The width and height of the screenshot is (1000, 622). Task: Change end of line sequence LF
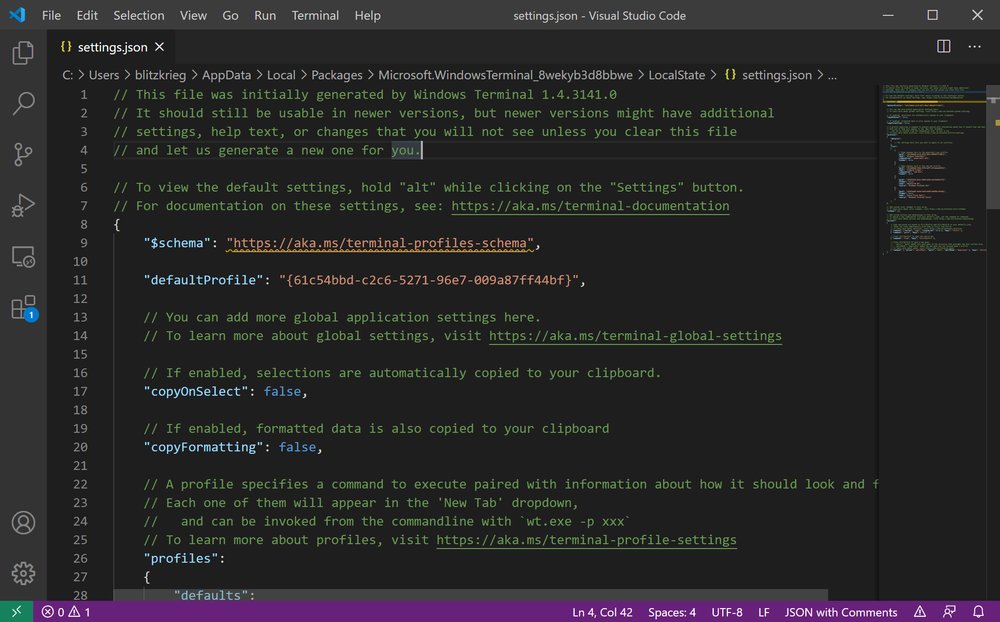point(763,612)
